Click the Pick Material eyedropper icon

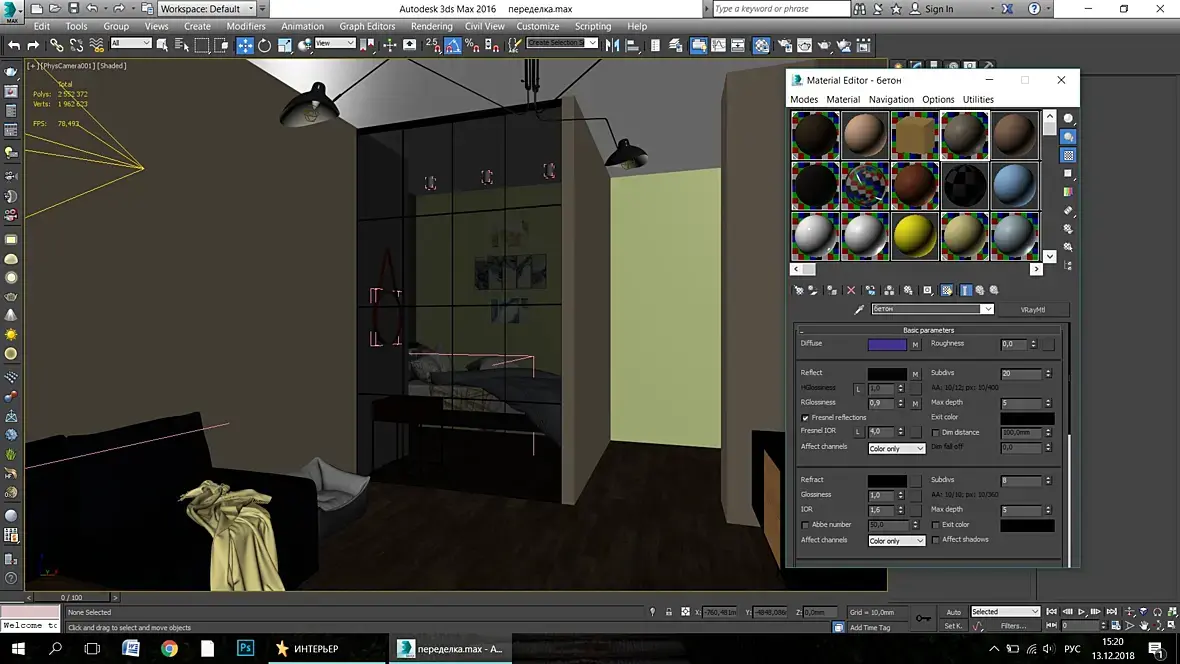859,309
